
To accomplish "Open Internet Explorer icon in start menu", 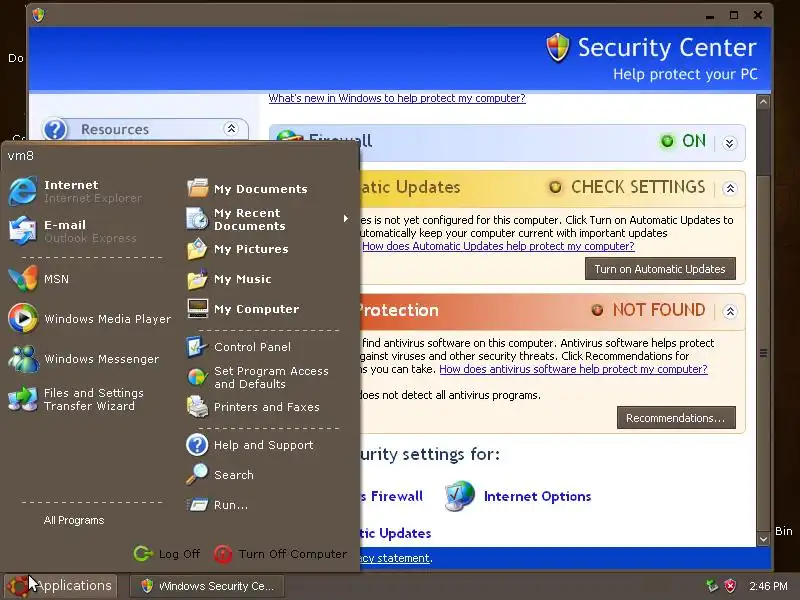I will coord(22,191).
